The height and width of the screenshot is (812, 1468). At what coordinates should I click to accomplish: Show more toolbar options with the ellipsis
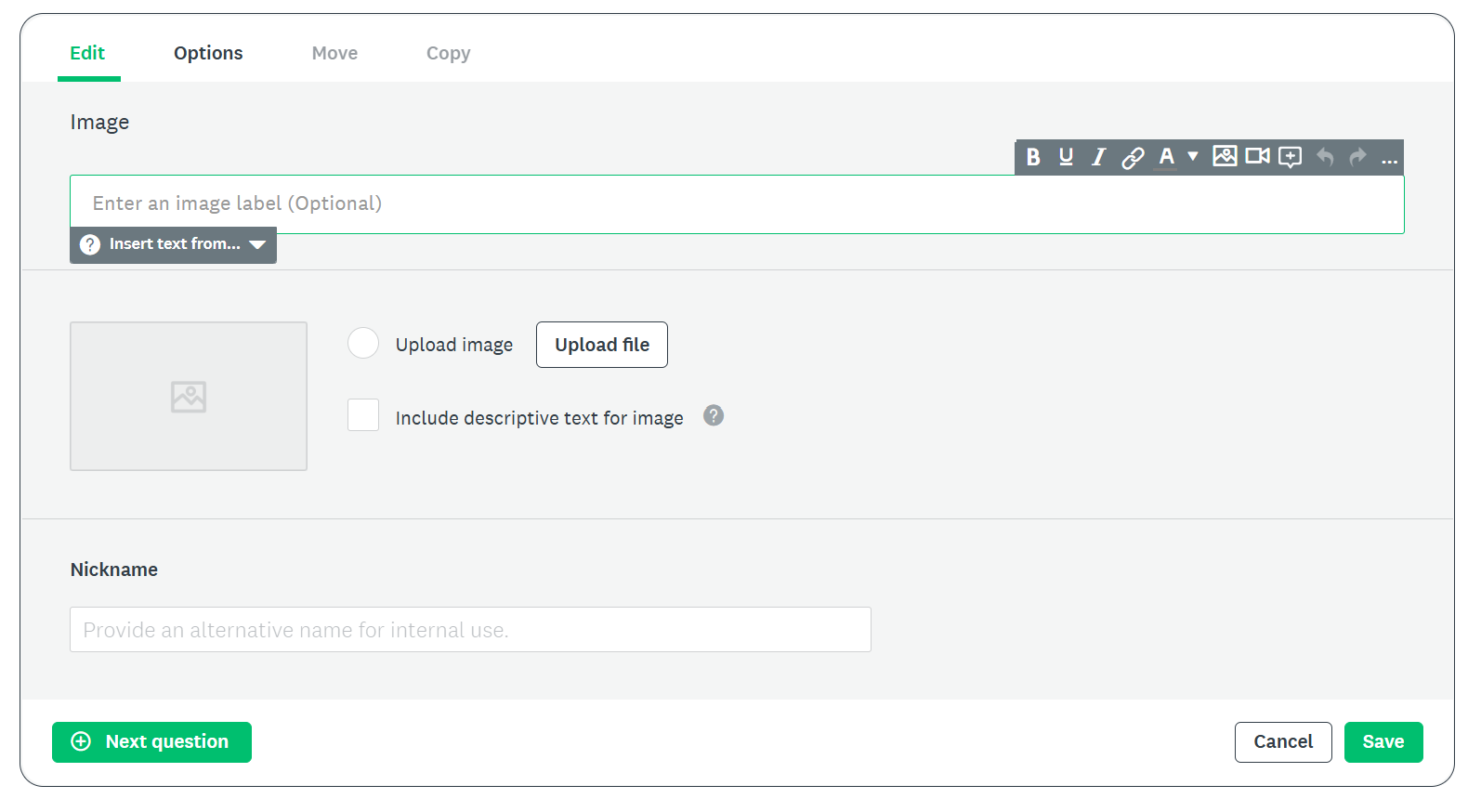1389,159
